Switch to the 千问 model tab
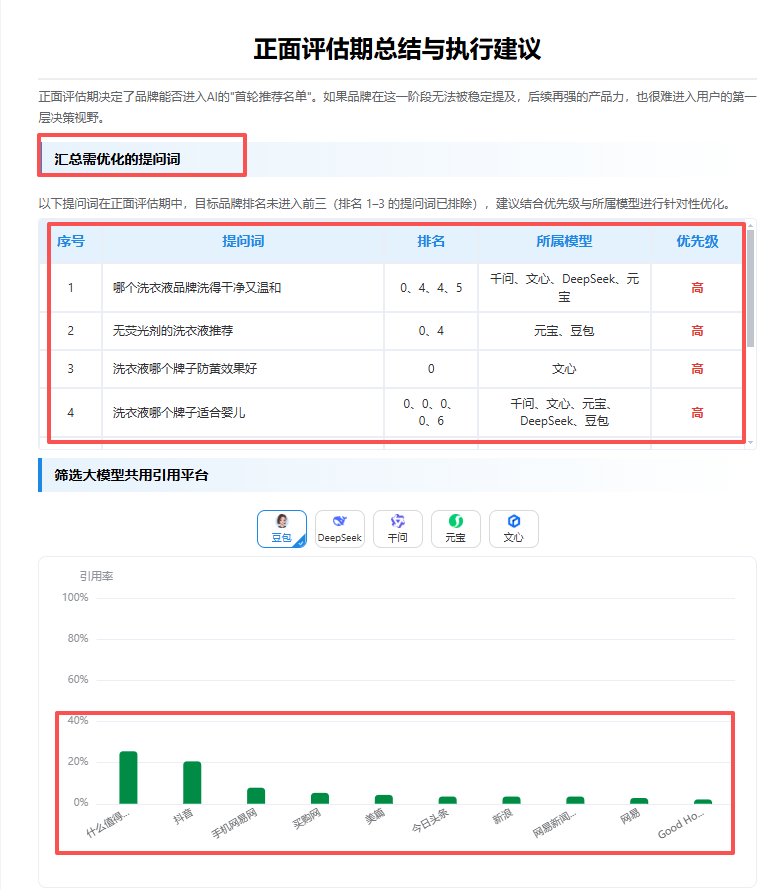The width and height of the screenshot is (760, 890). click(x=397, y=529)
